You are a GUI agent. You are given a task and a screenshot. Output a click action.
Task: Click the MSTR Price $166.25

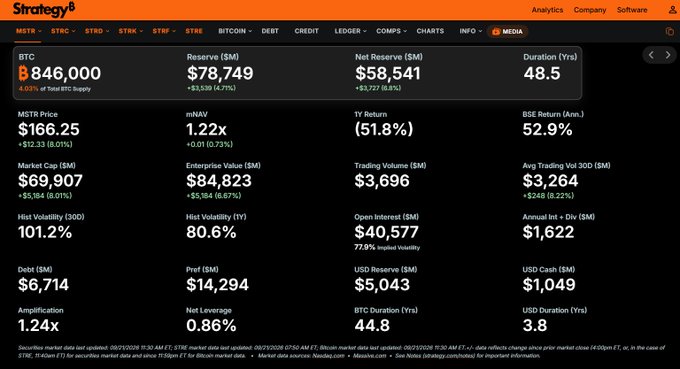[49, 129]
